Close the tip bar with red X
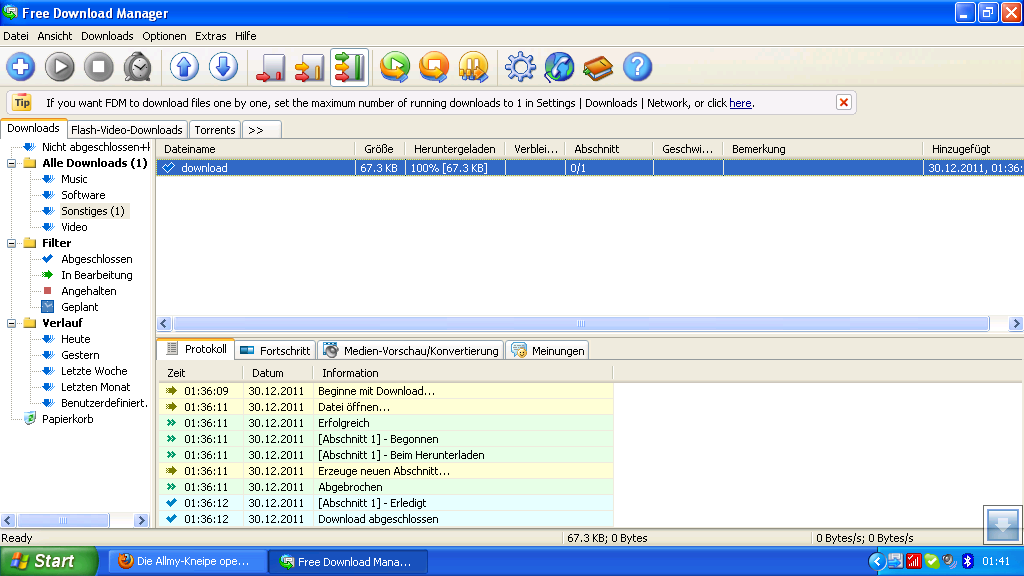The image size is (1024, 576). click(x=844, y=102)
